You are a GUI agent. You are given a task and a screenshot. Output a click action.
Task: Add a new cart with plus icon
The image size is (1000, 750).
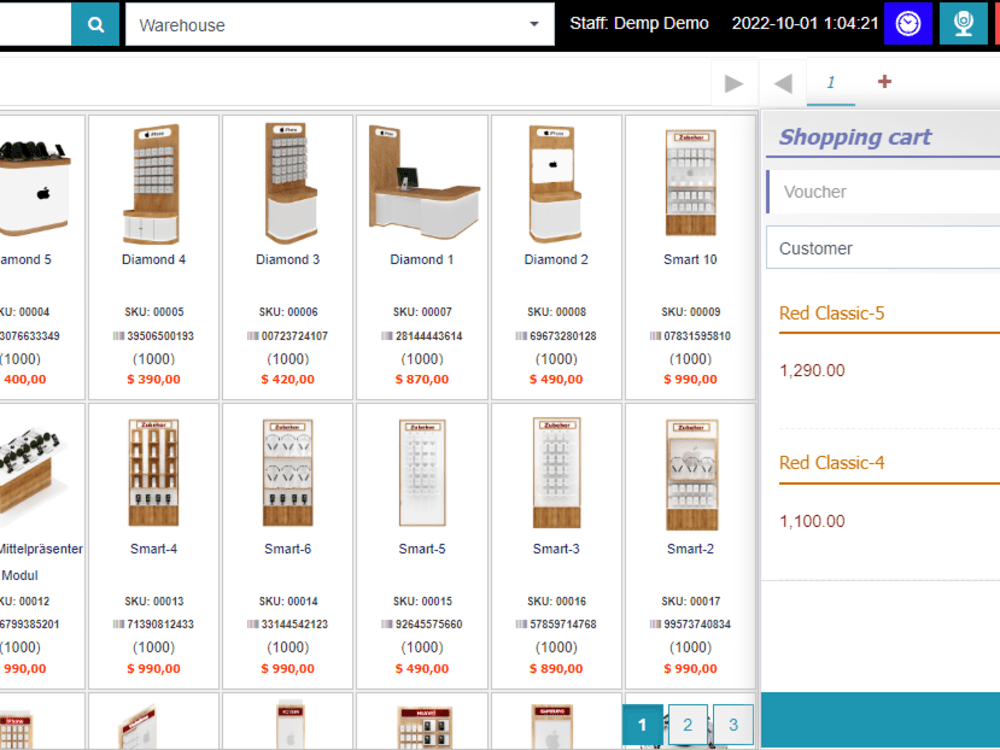click(884, 82)
